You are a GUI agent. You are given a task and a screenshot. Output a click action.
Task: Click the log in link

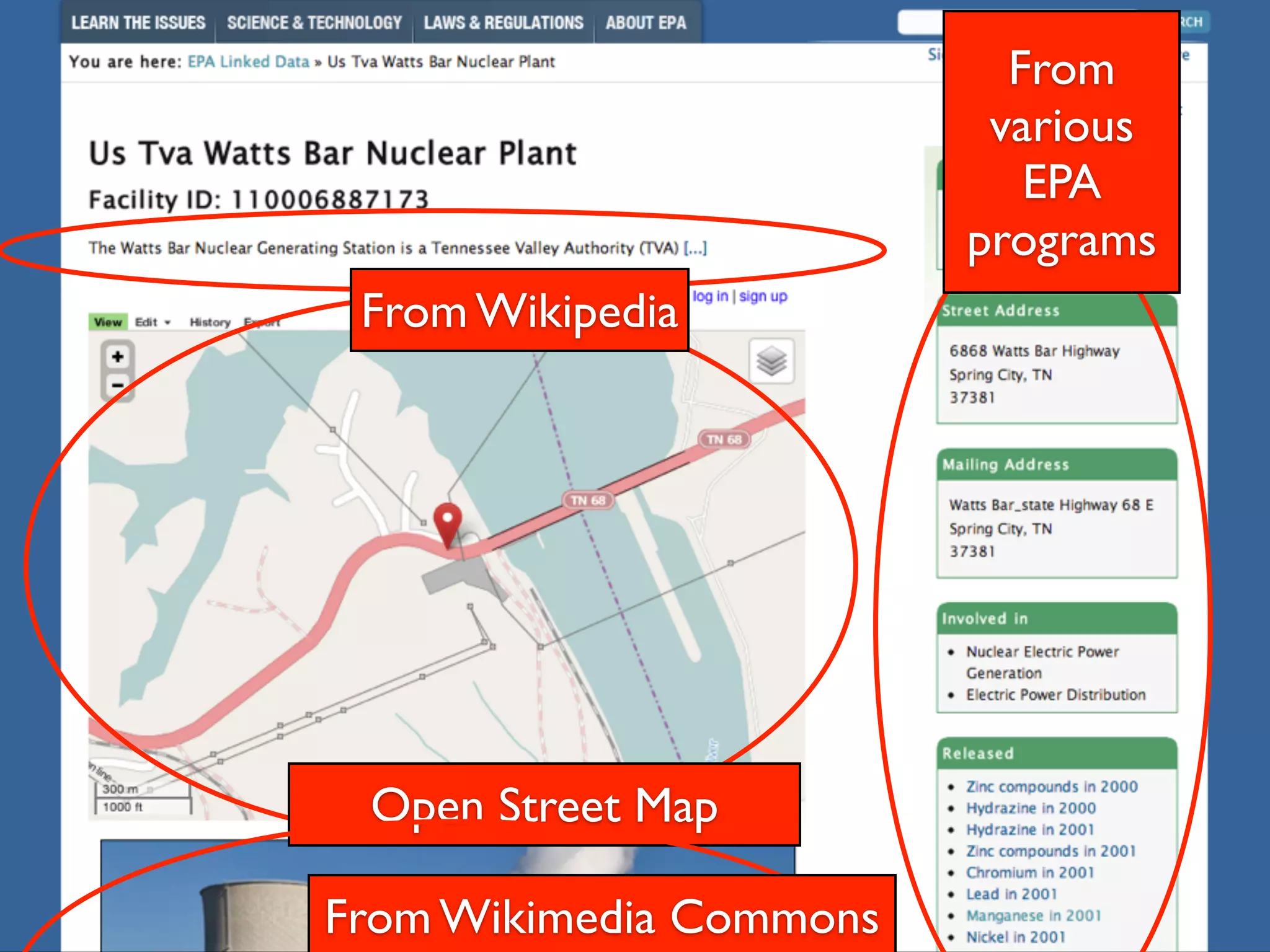[710, 296]
